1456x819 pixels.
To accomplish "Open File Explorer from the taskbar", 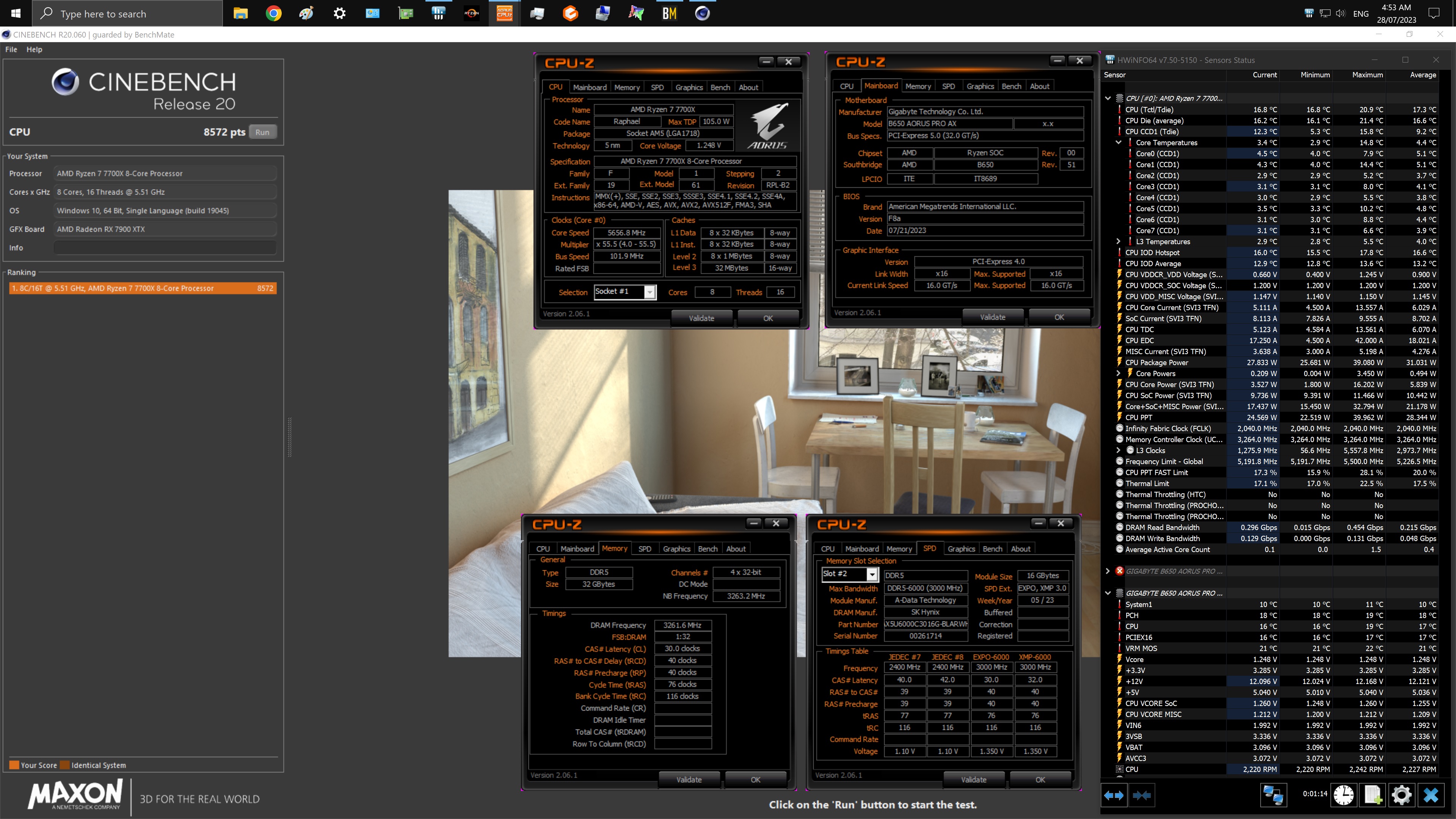I will [x=241, y=13].
